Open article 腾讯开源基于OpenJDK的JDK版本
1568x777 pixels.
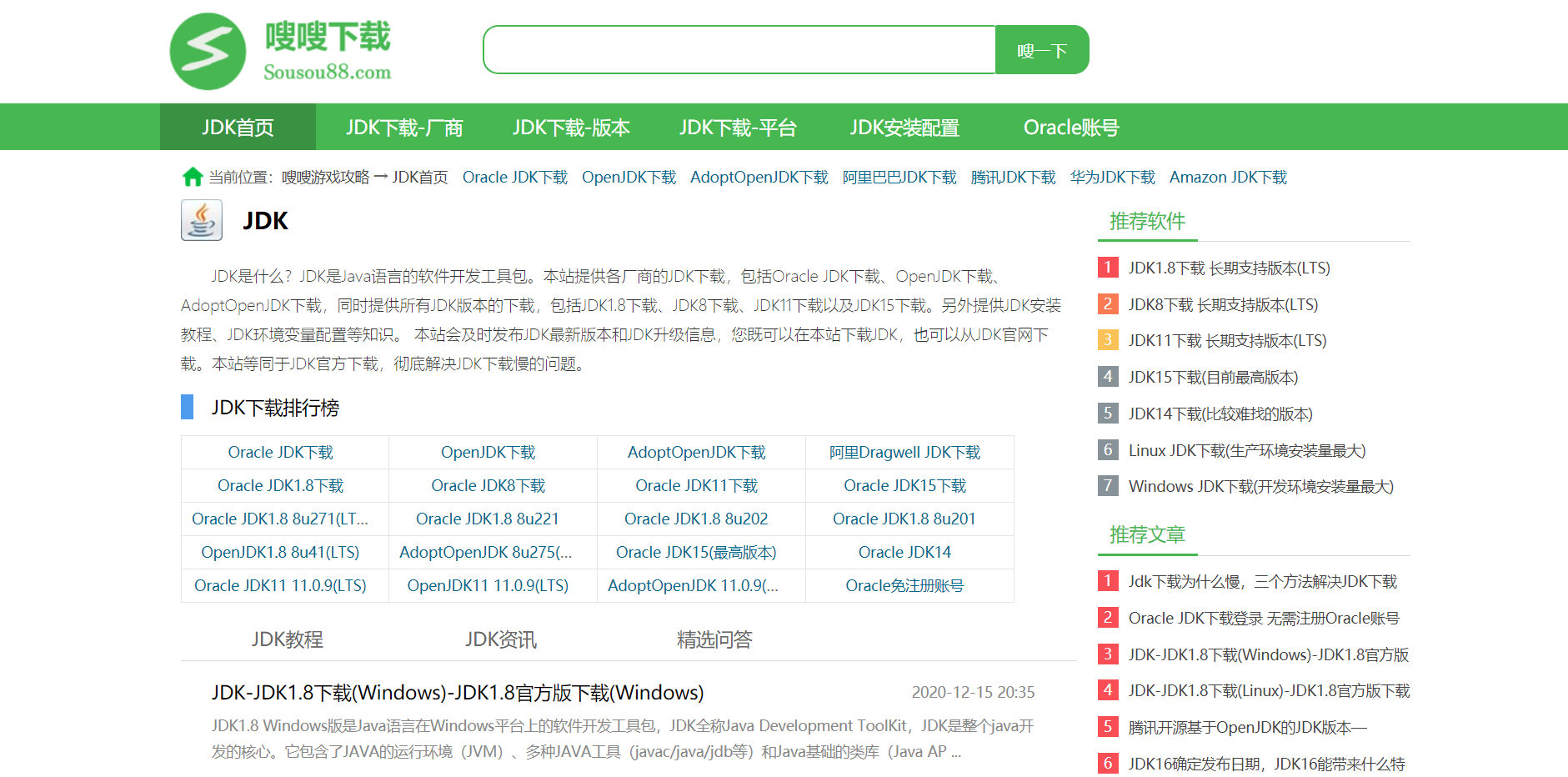coord(1247,727)
